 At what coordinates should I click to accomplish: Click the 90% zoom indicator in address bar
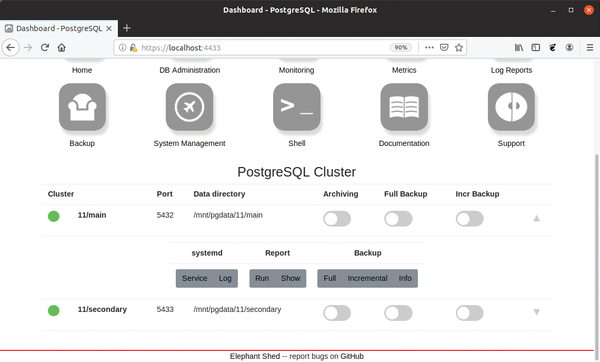[x=401, y=47]
